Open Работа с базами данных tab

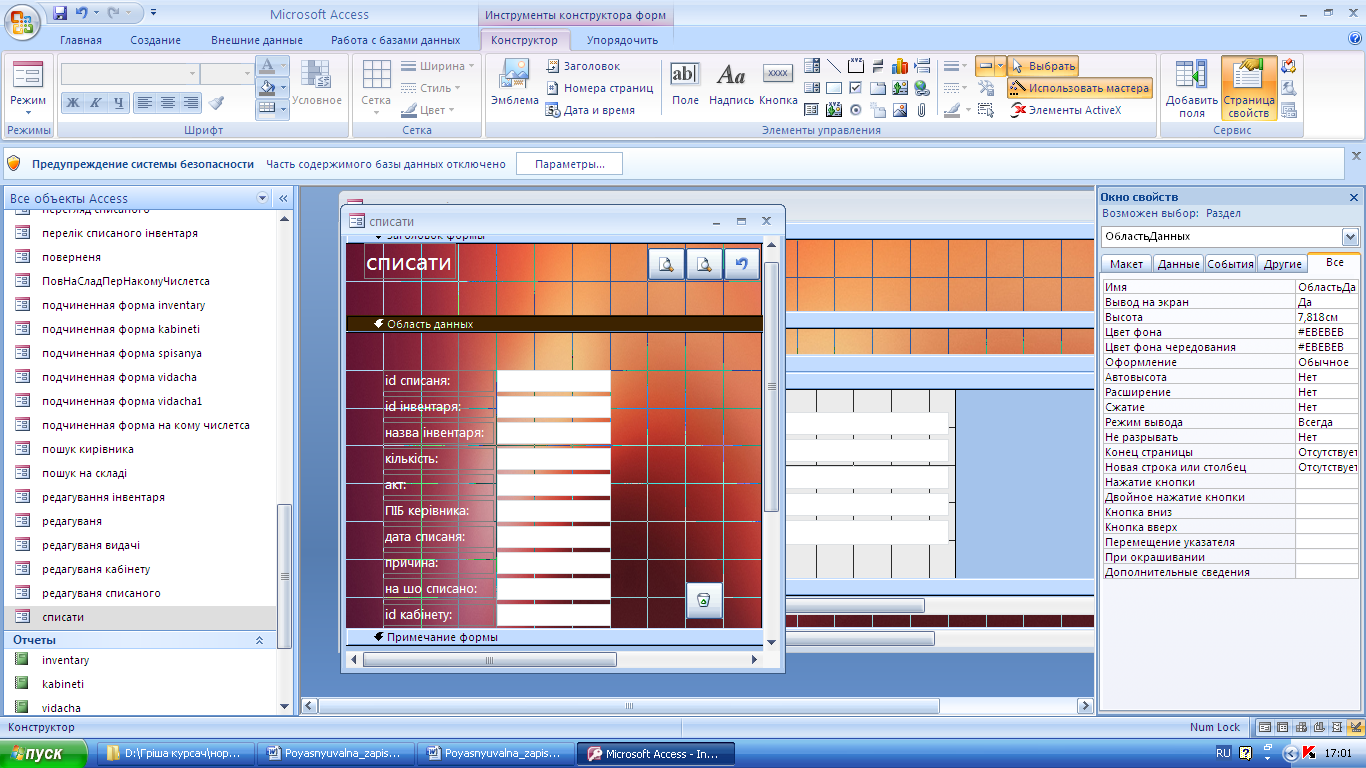click(x=396, y=40)
